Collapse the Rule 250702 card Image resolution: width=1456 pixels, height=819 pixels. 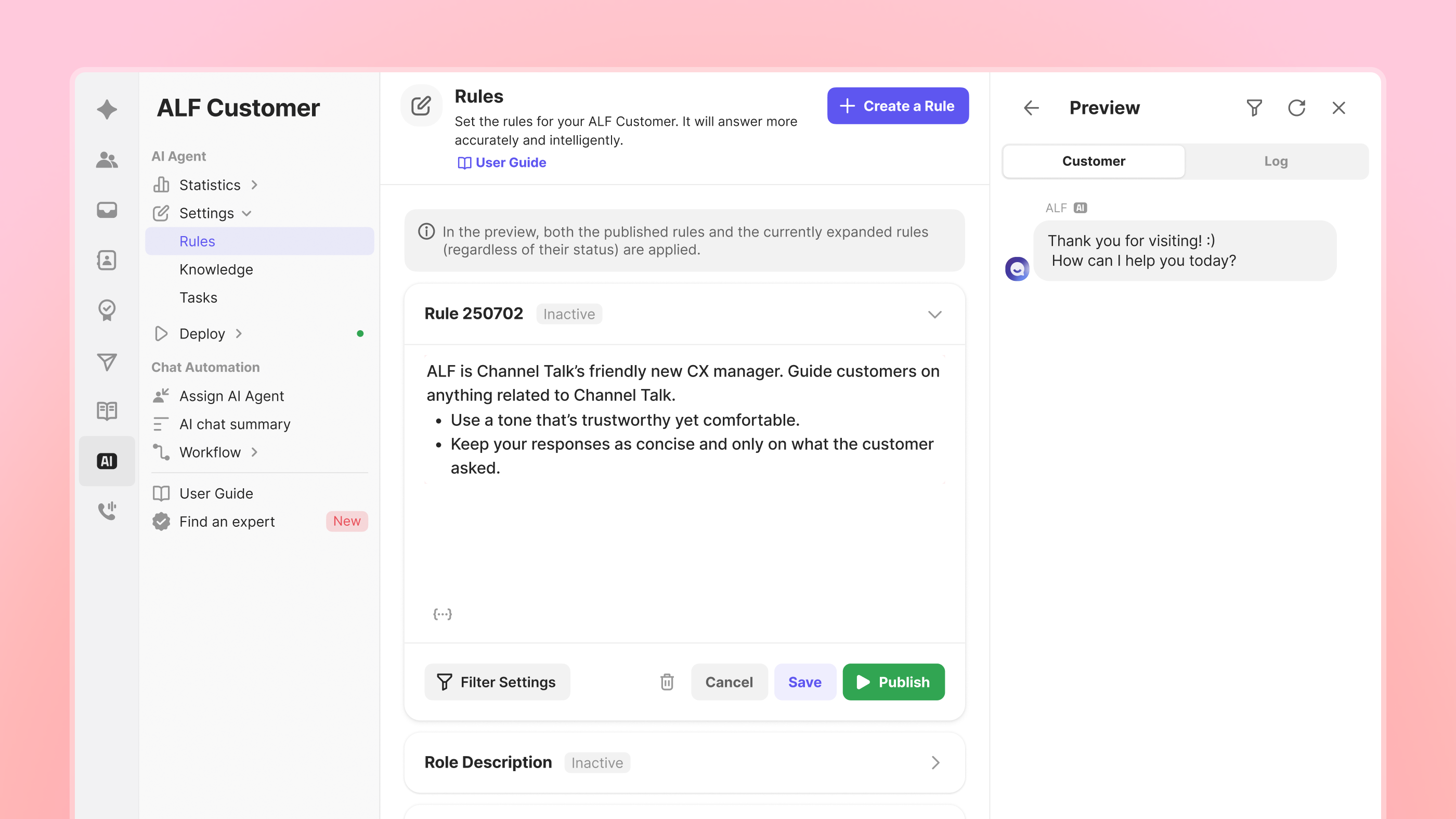(934, 314)
